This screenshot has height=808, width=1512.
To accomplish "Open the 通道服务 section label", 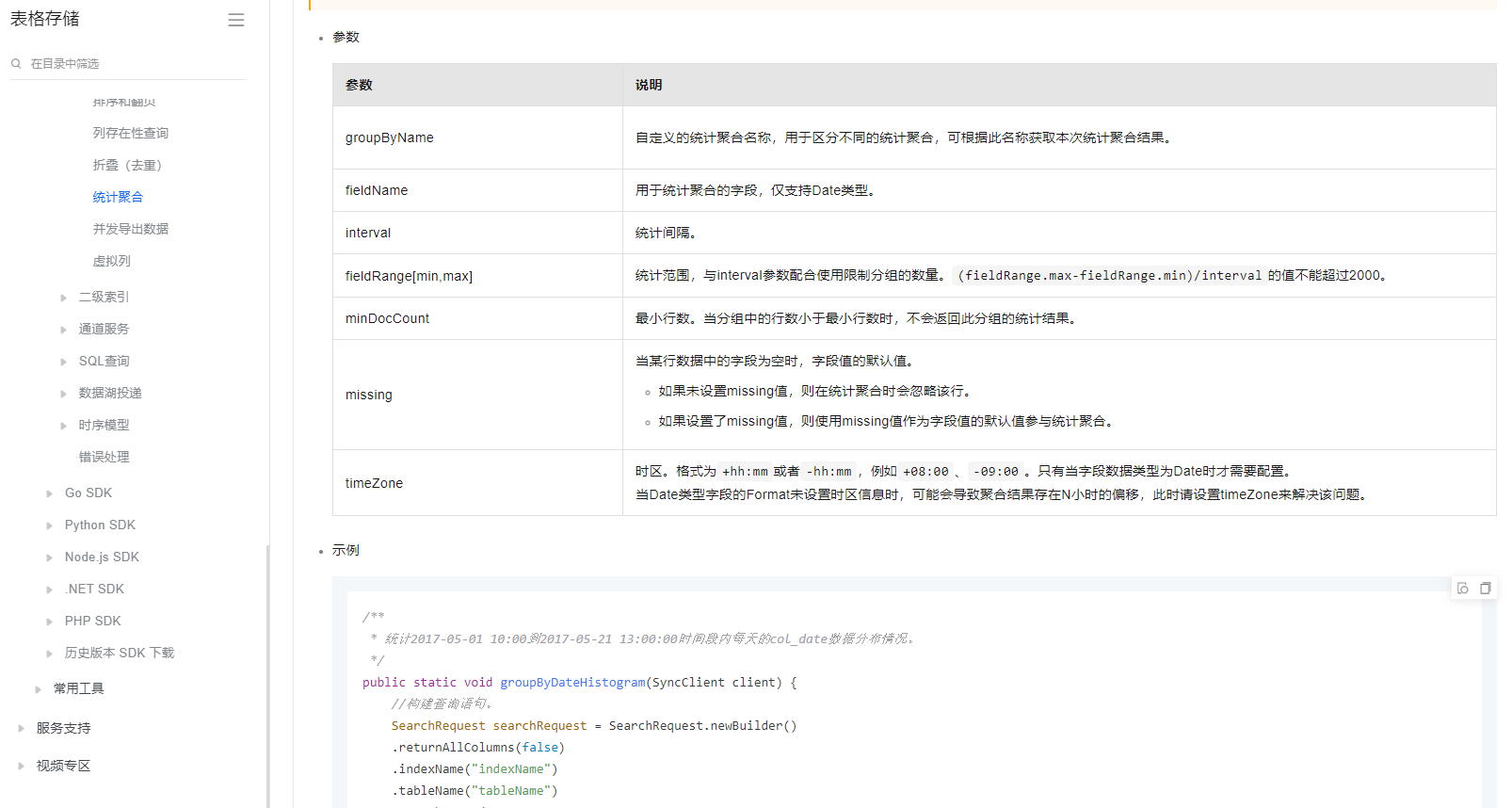I will click(x=104, y=329).
